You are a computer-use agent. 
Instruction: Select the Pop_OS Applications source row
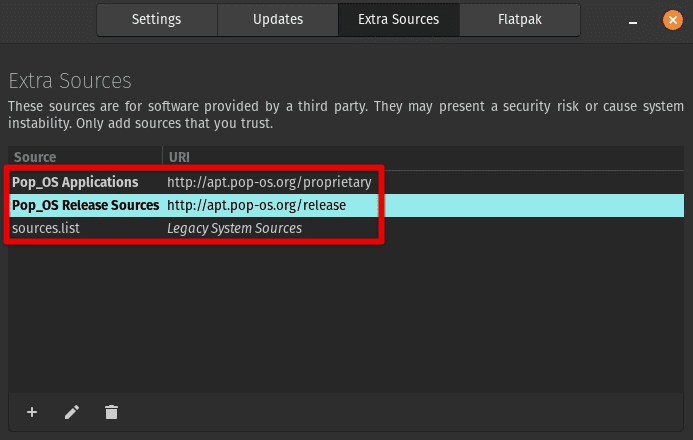click(x=346, y=182)
